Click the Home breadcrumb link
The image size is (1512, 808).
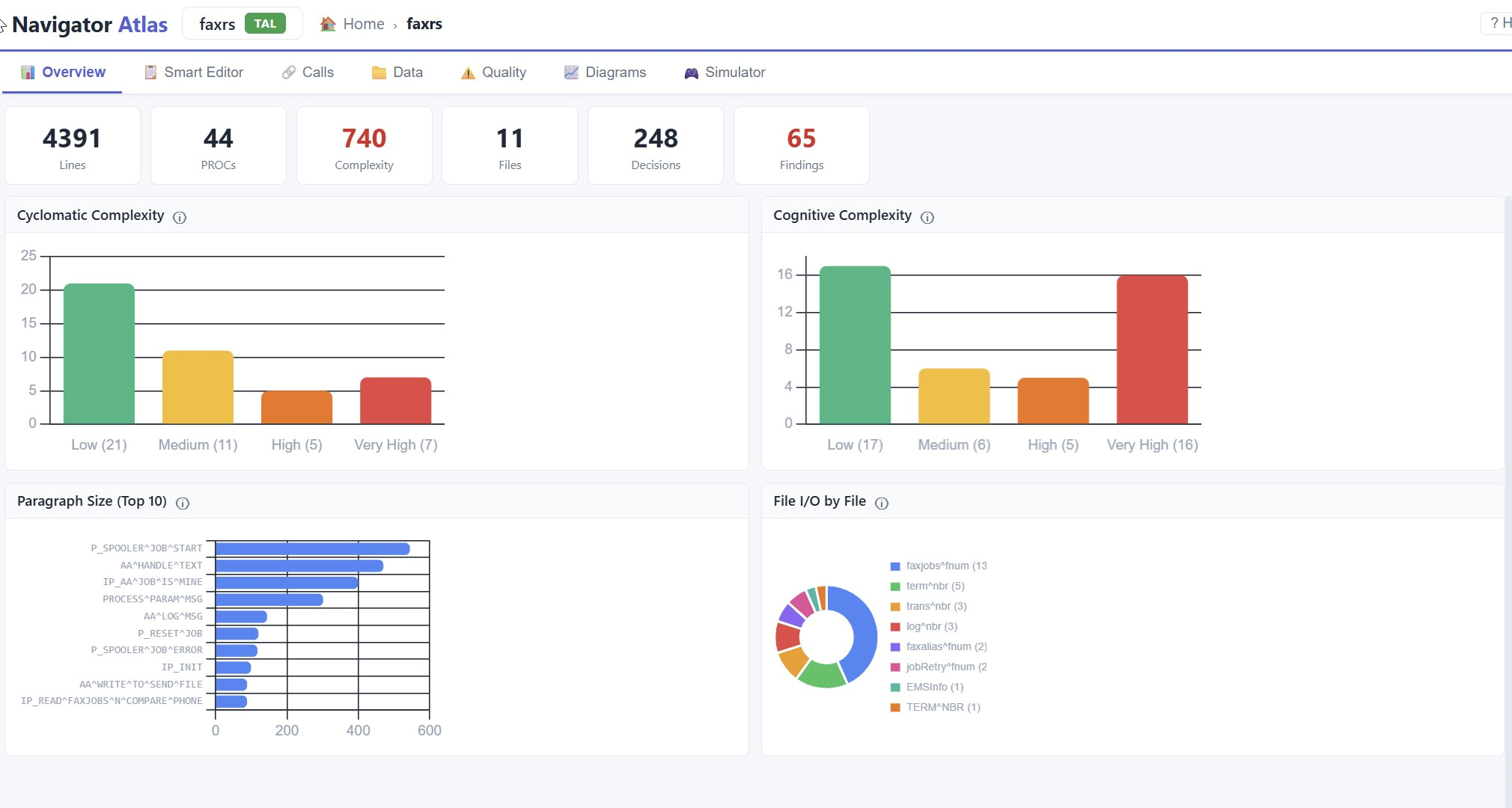(x=363, y=24)
